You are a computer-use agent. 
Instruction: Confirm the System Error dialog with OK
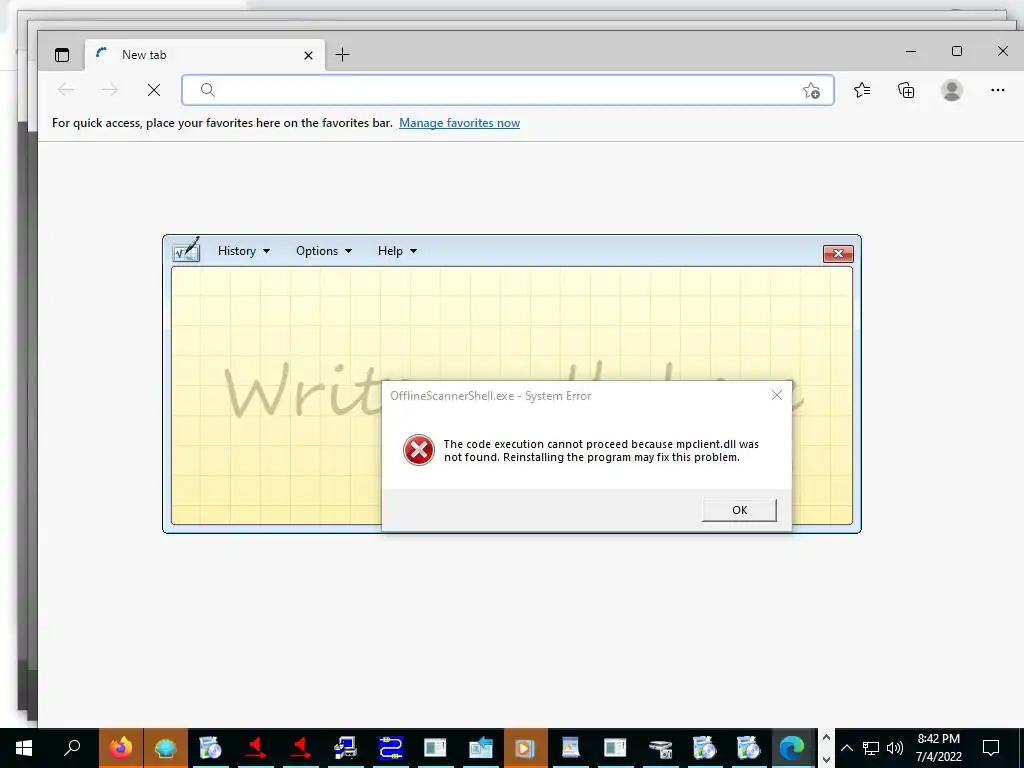click(x=739, y=510)
